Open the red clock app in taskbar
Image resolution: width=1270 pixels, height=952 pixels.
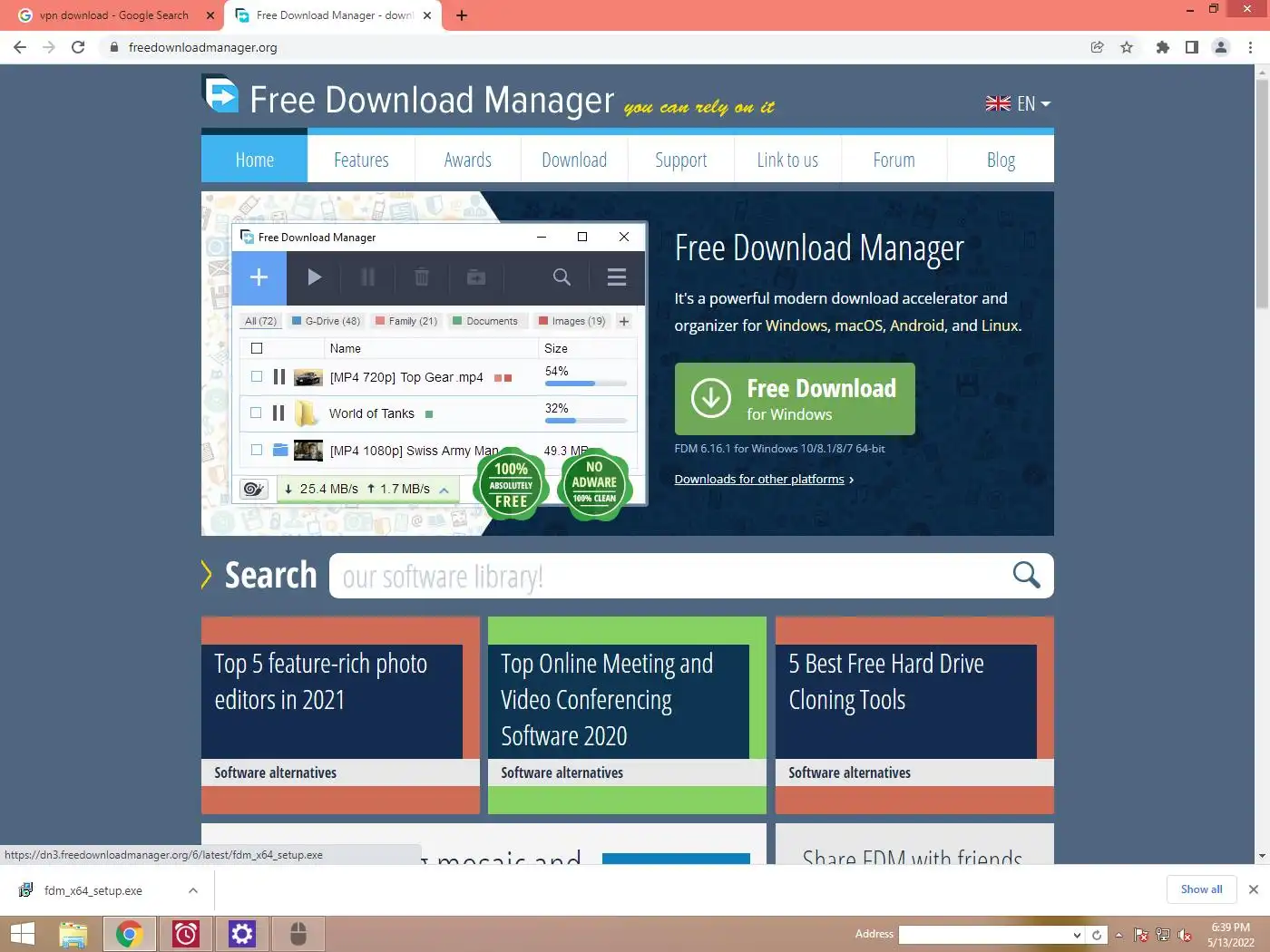(x=186, y=934)
